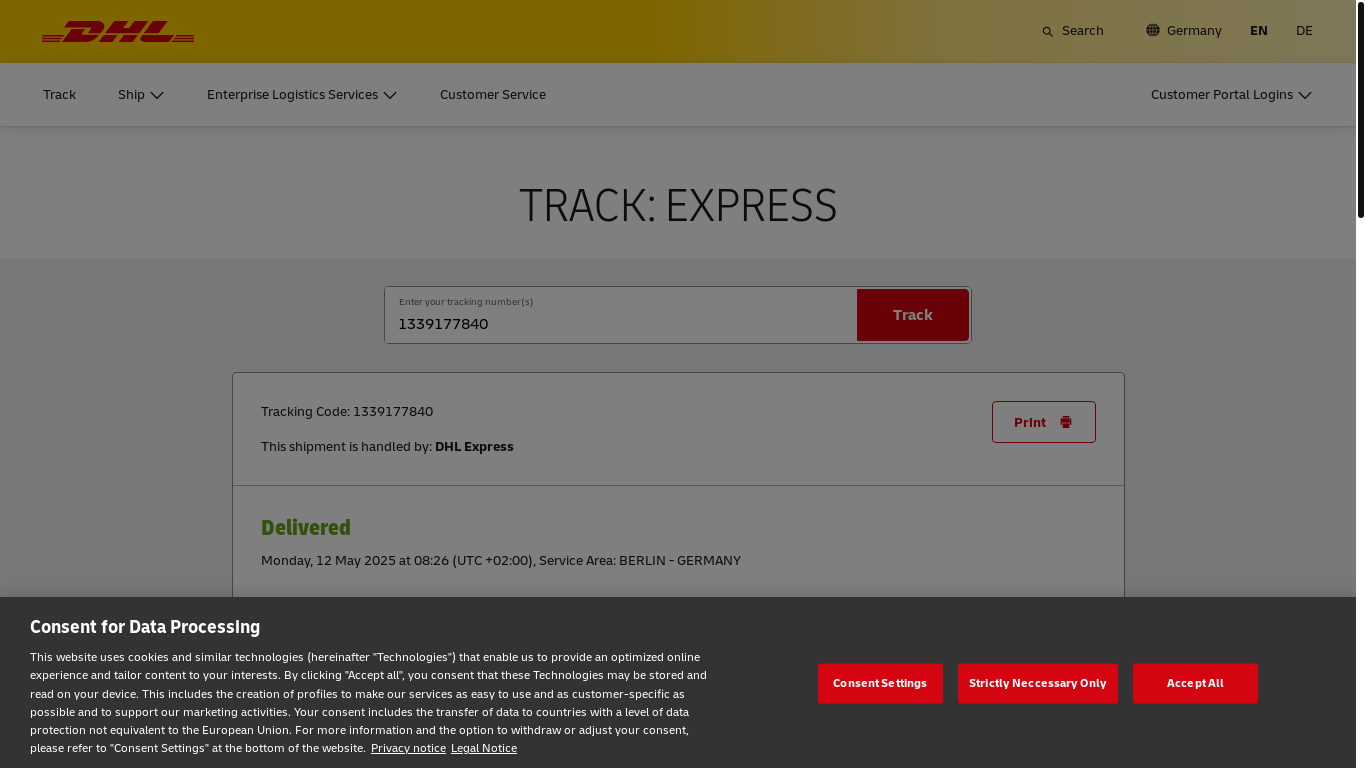Click the globe icon beside Germany
Viewport: 1366px width, 768px height.
tap(1153, 30)
